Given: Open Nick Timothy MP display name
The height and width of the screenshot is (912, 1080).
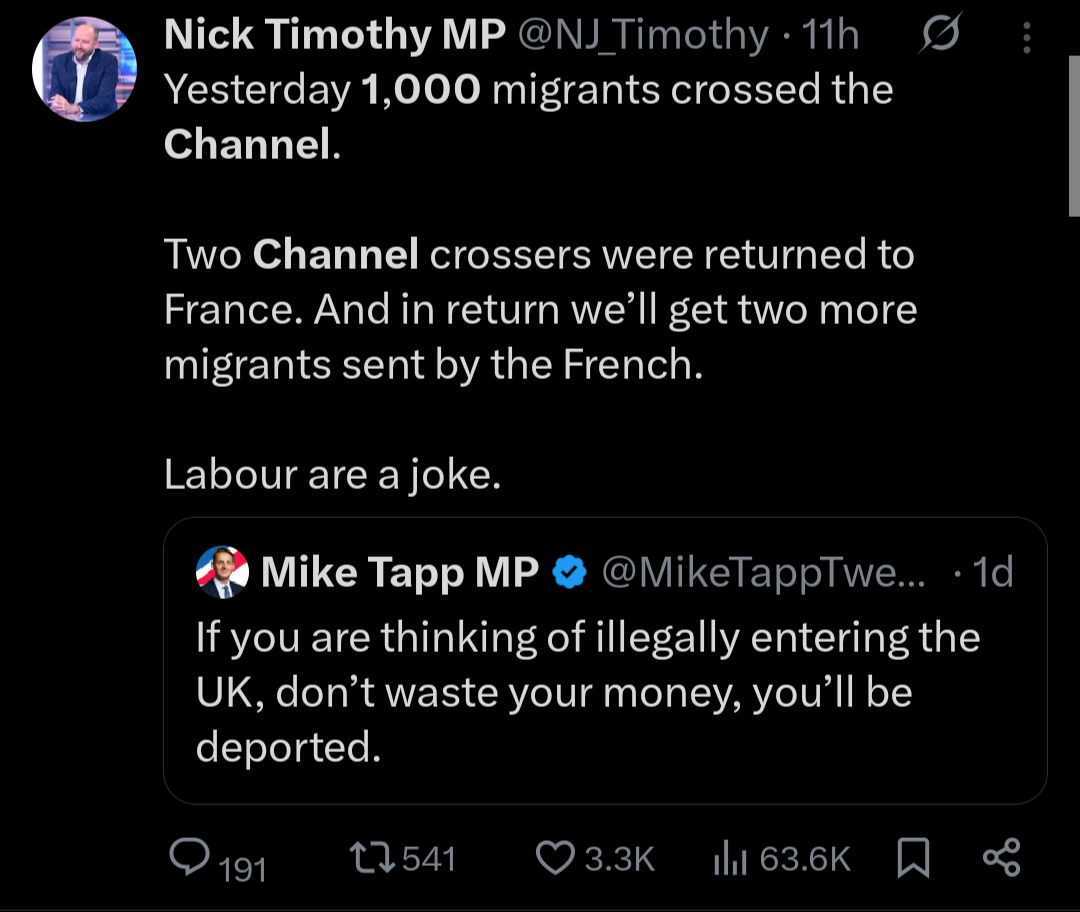Looking at the screenshot, I should (x=335, y=37).
